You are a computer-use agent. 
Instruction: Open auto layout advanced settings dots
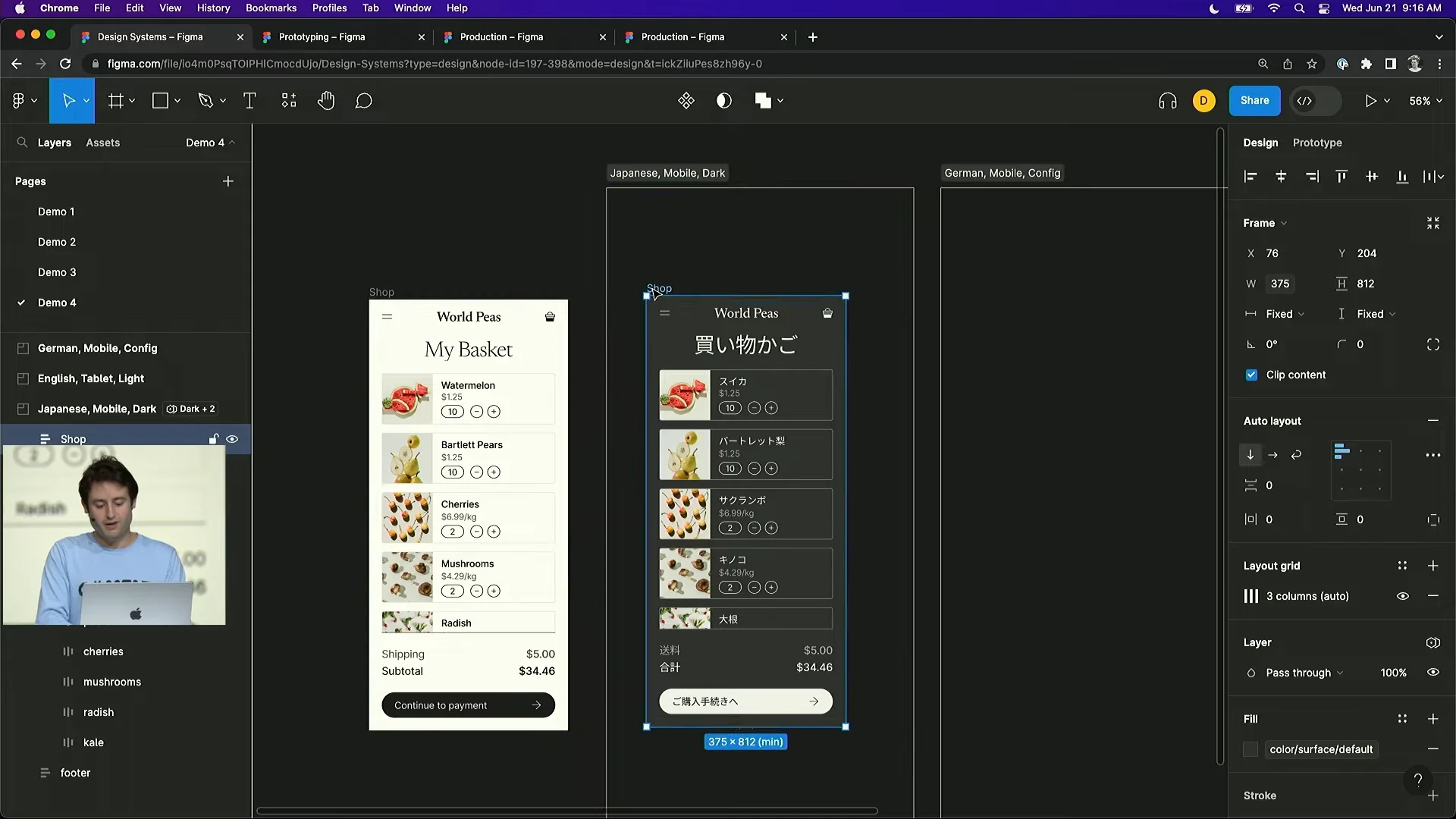pyautogui.click(x=1432, y=455)
